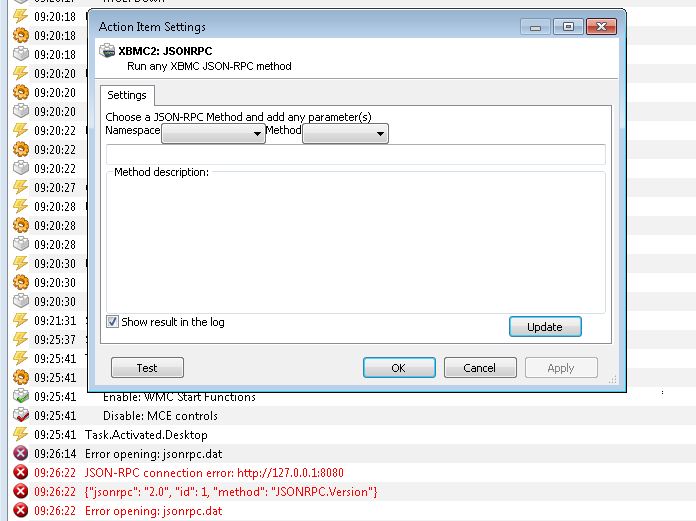Click red error icon beside JSON-RPC connection error
Image resolution: width=696 pixels, height=521 pixels.
tap(20, 473)
